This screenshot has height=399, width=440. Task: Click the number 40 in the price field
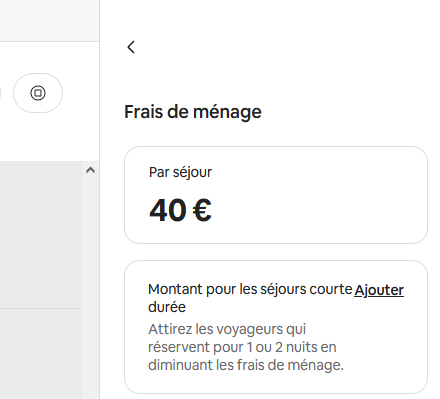(x=168, y=210)
